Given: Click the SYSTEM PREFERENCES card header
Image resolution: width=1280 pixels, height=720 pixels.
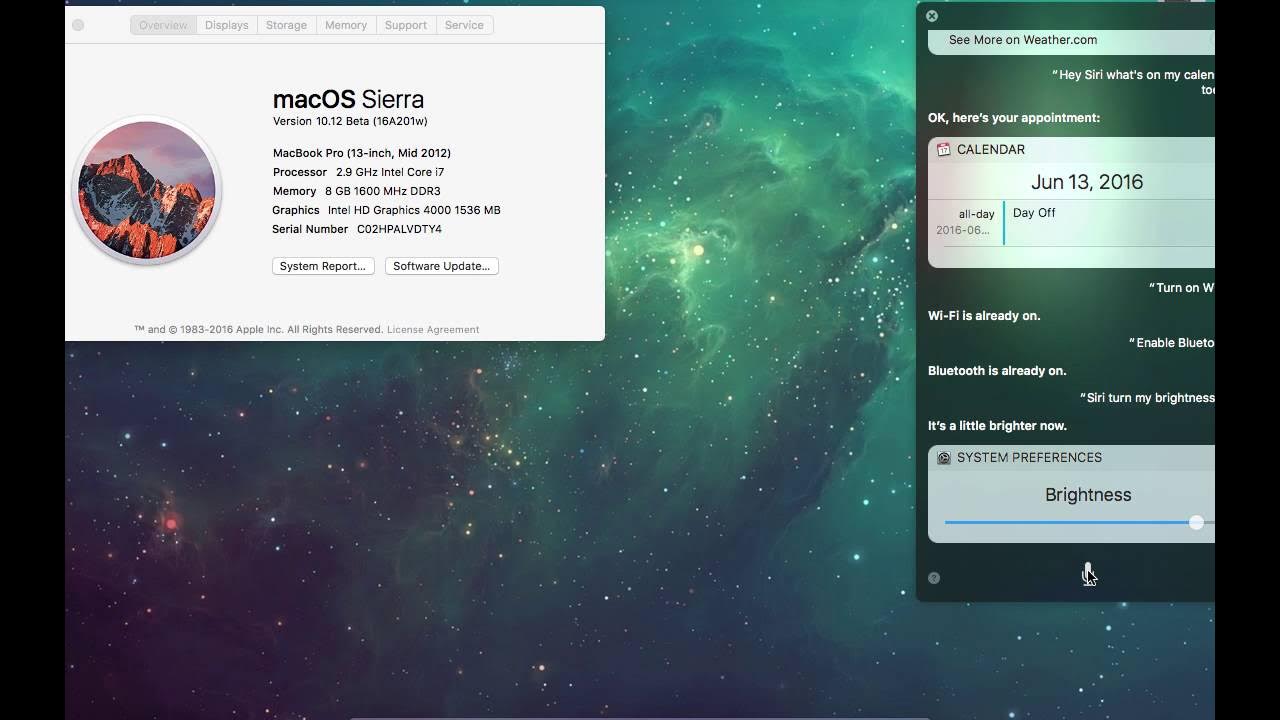Looking at the screenshot, I should (1029, 457).
